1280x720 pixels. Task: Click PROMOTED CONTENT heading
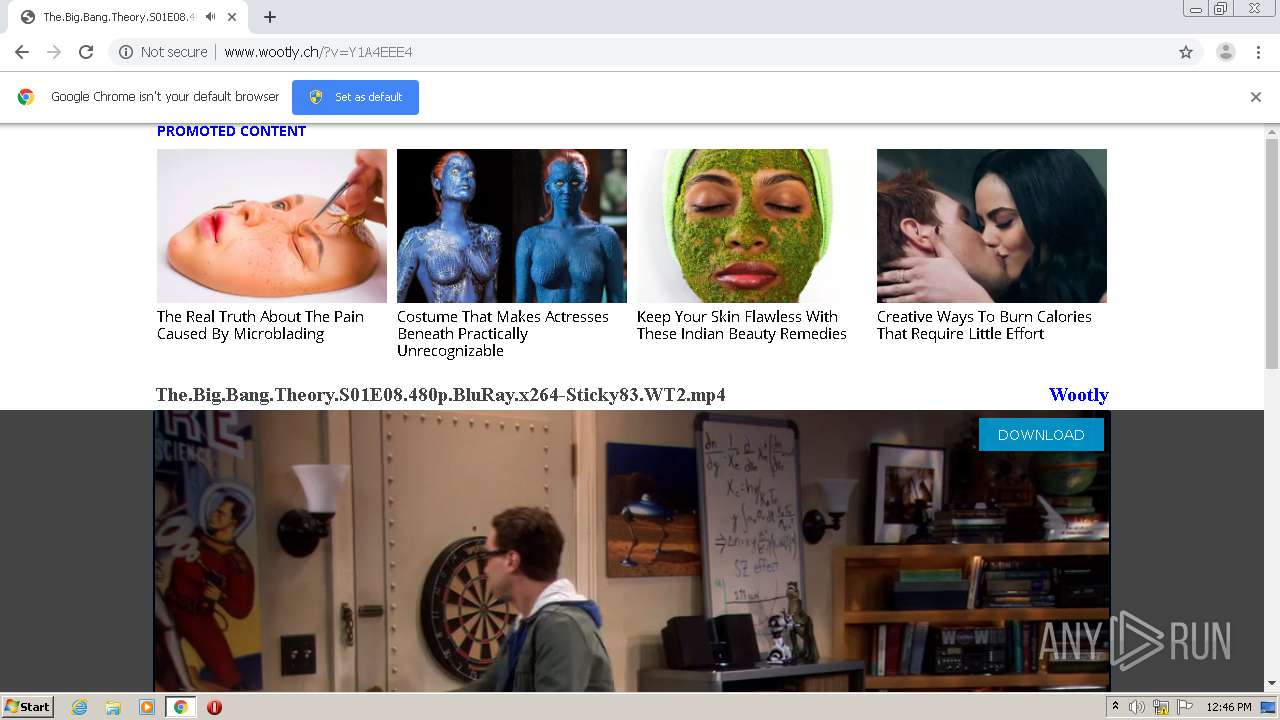[231, 131]
